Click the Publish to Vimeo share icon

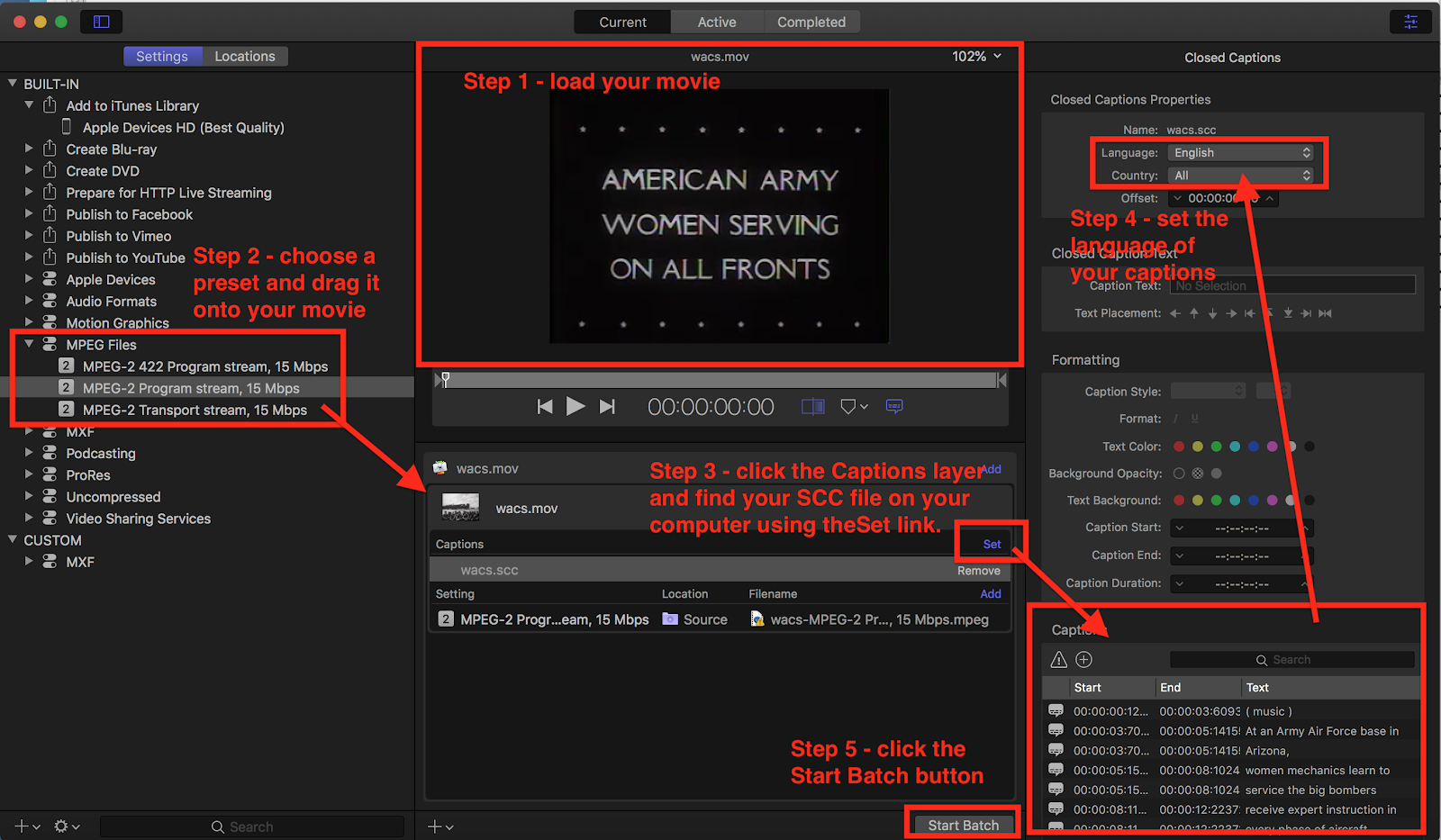(x=50, y=236)
